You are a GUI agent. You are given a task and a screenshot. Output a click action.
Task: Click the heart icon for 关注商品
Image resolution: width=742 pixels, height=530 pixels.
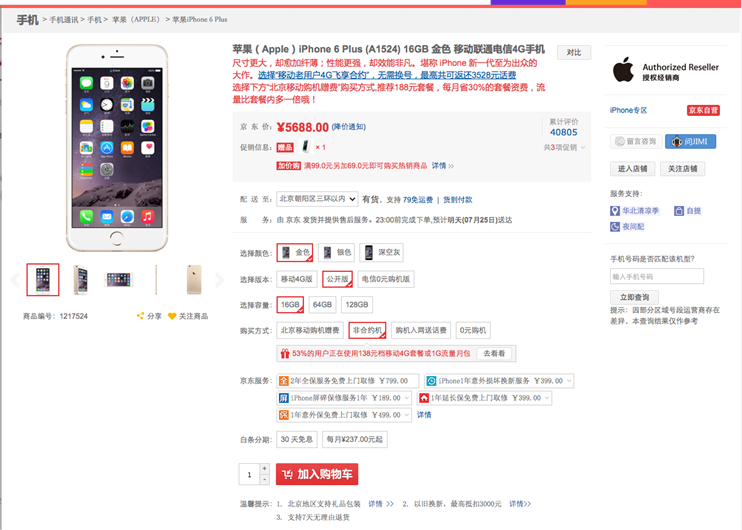coord(172,316)
